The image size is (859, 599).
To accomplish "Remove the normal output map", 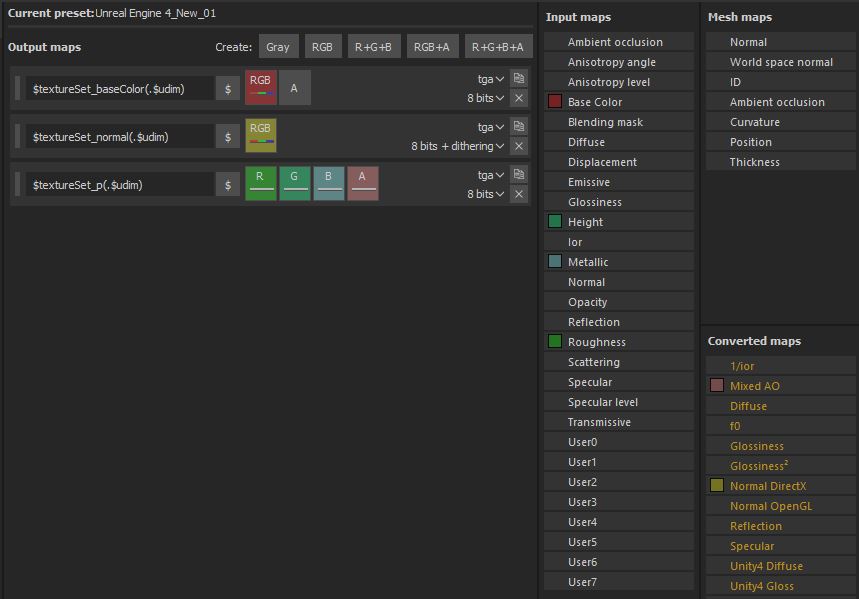I will click(x=519, y=146).
